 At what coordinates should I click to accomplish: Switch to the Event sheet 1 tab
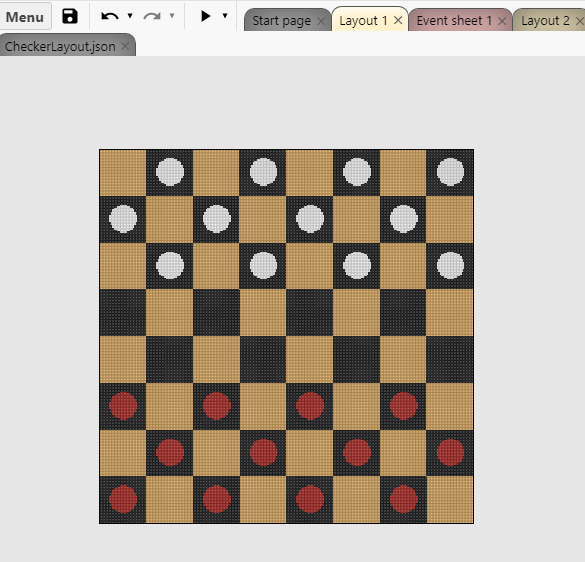tap(454, 21)
